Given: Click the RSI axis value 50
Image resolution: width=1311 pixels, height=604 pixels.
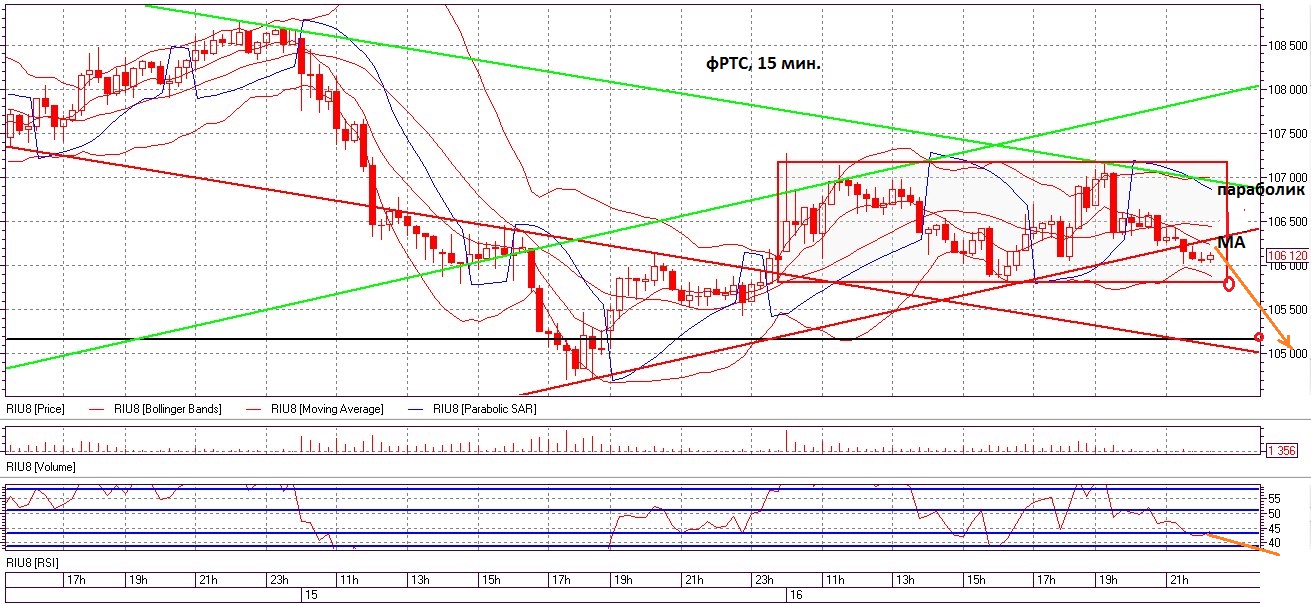Looking at the screenshot, I should 1275,512.
